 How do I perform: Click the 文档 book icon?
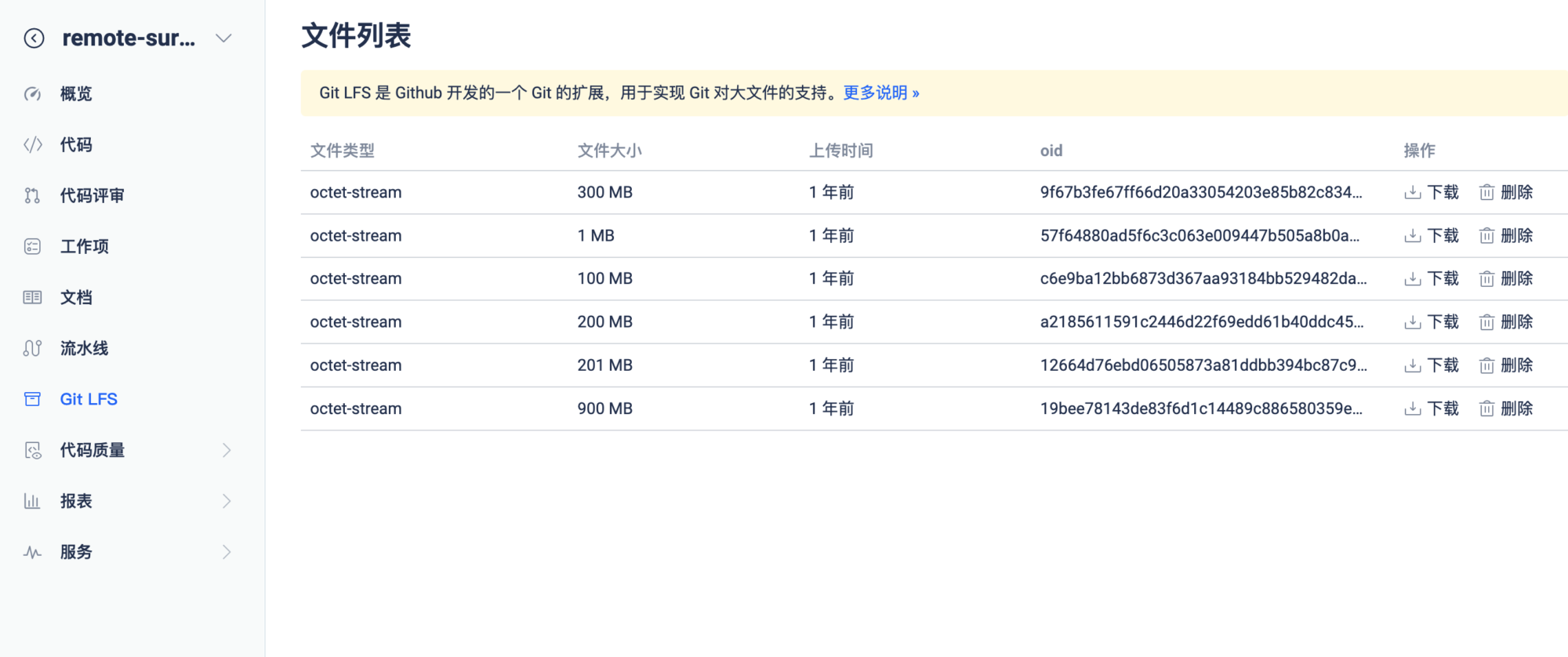point(32,297)
